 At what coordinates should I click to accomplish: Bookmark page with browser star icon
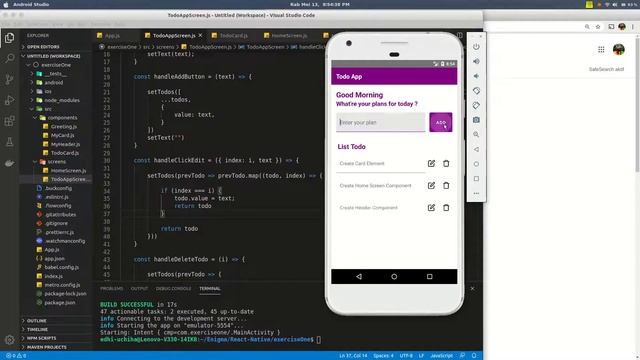click(598, 27)
